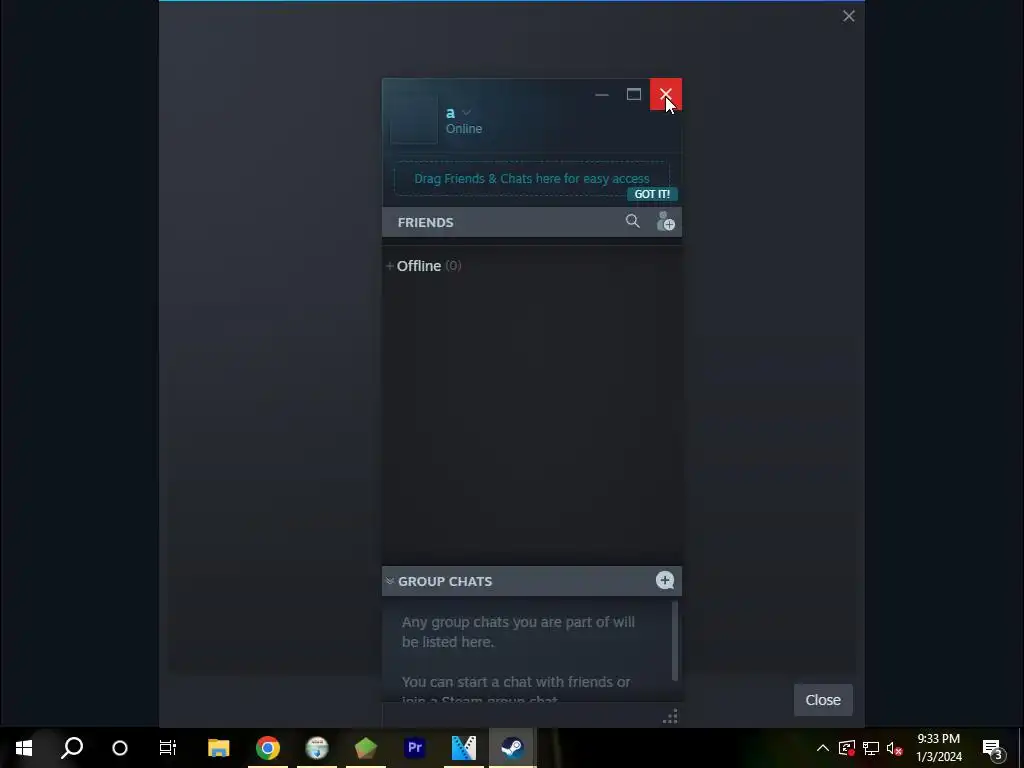Click the Steam icon on taskbar
This screenshot has height=768, width=1024.
(x=513, y=748)
